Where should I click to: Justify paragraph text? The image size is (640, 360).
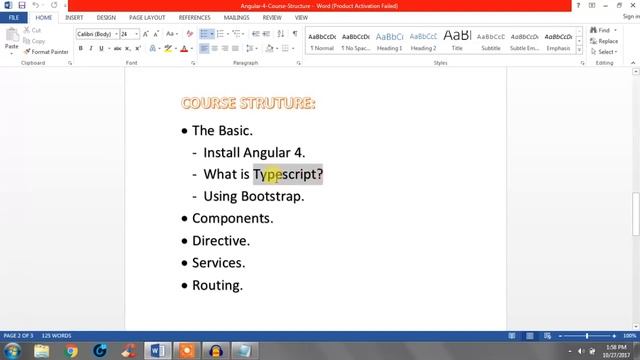click(235, 49)
